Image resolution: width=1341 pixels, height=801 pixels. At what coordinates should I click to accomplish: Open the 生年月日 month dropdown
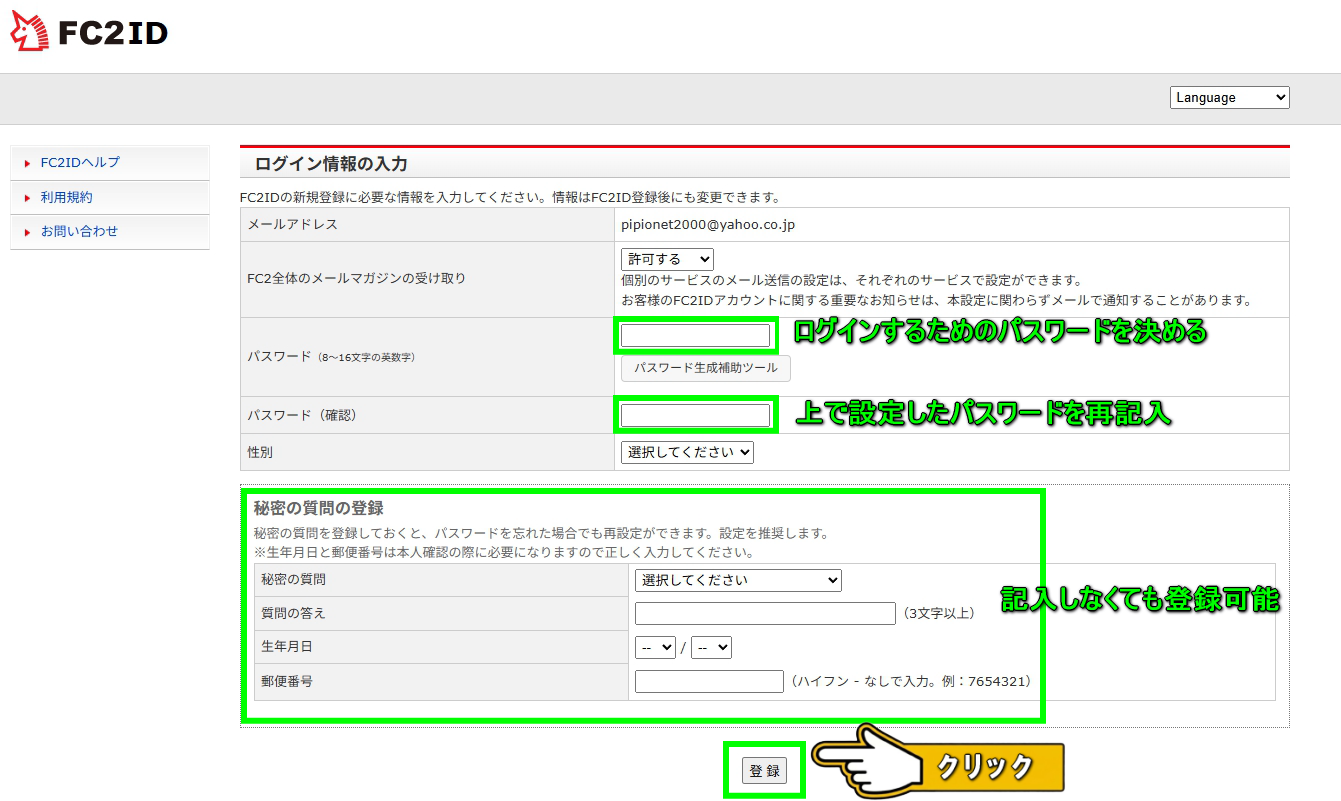(656, 647)
